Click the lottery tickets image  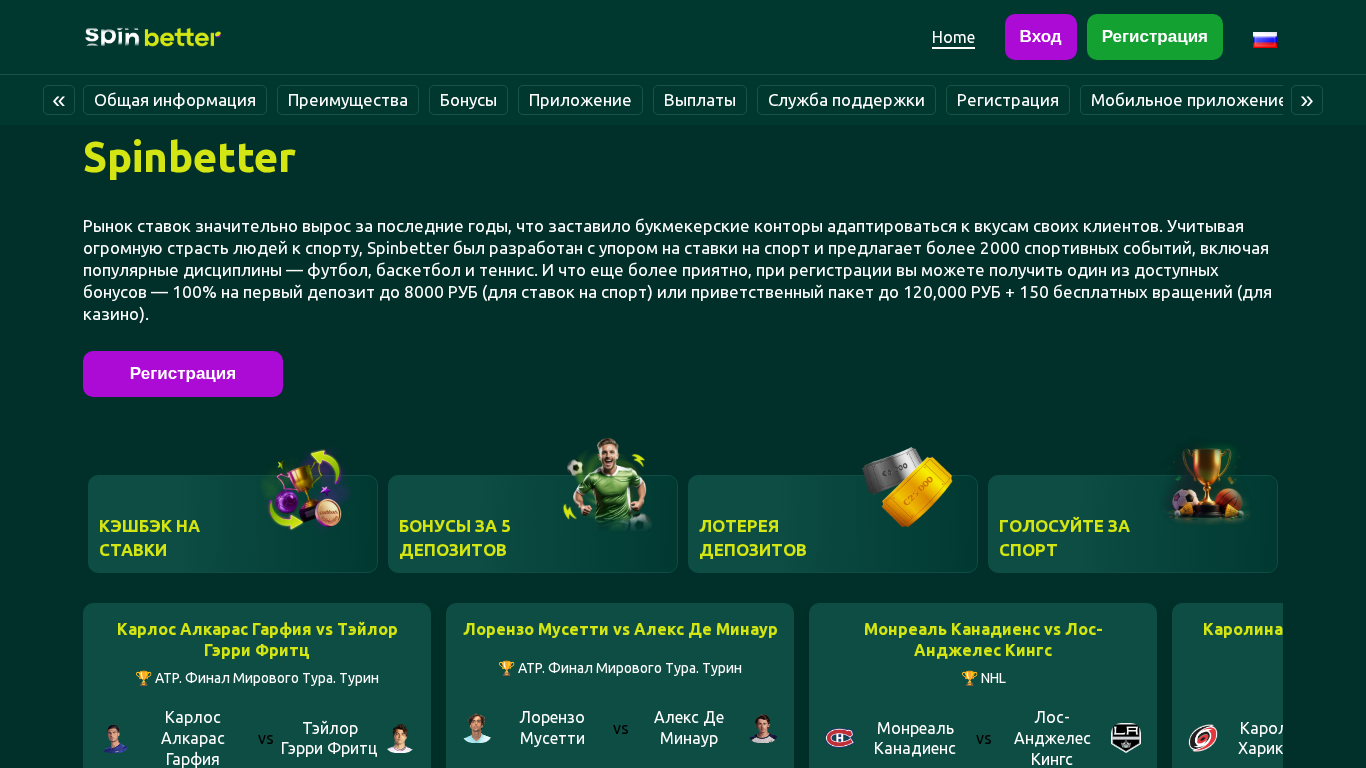907,486
